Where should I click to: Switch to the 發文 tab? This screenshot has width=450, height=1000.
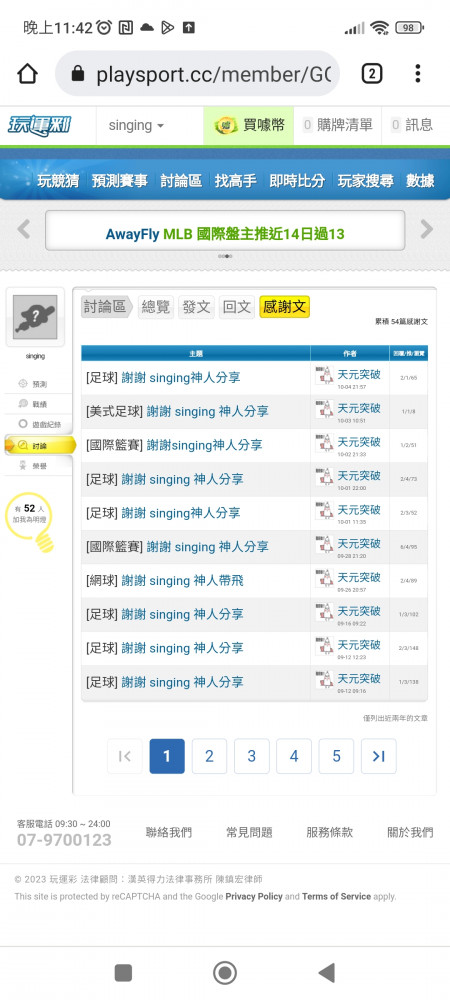coord(196,307)
